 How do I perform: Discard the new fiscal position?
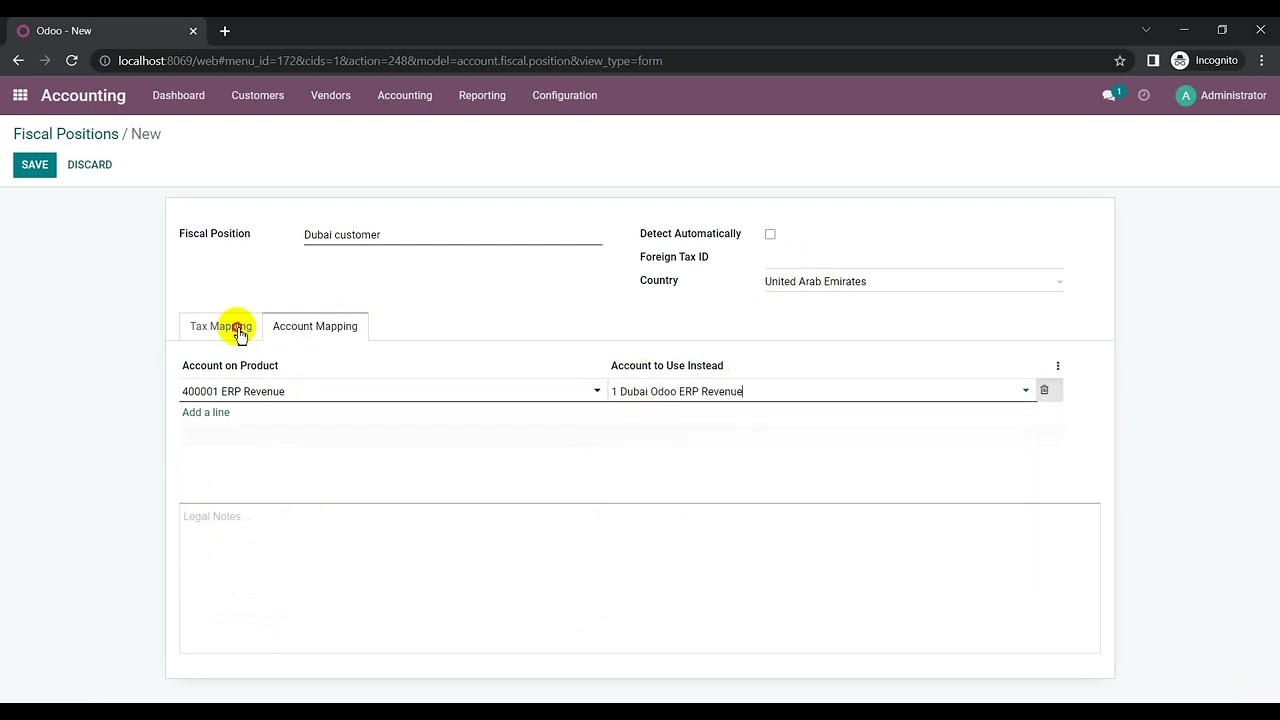pyautogui.click(x=89, y=165)
